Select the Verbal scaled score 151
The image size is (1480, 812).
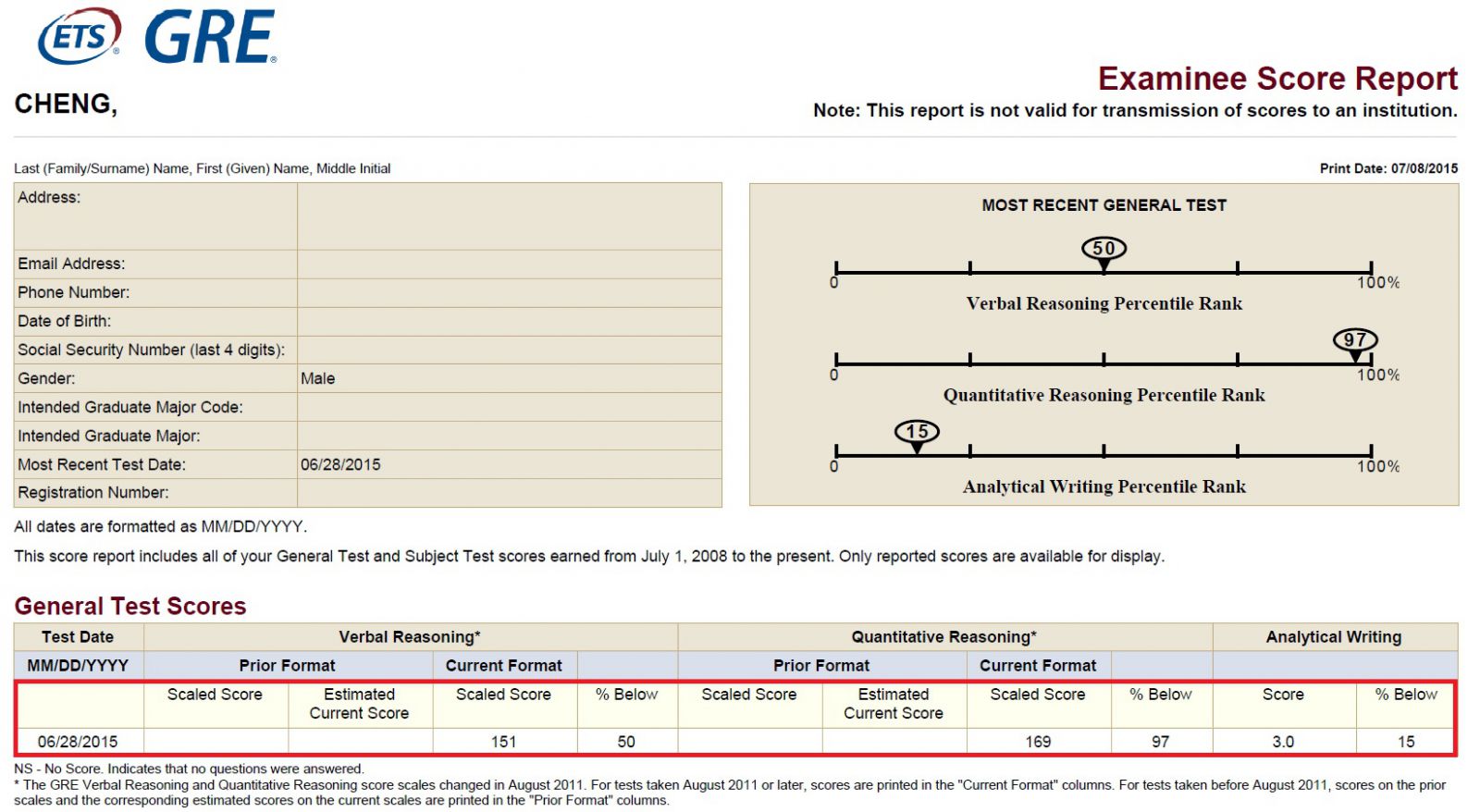(x=503, y=742)
